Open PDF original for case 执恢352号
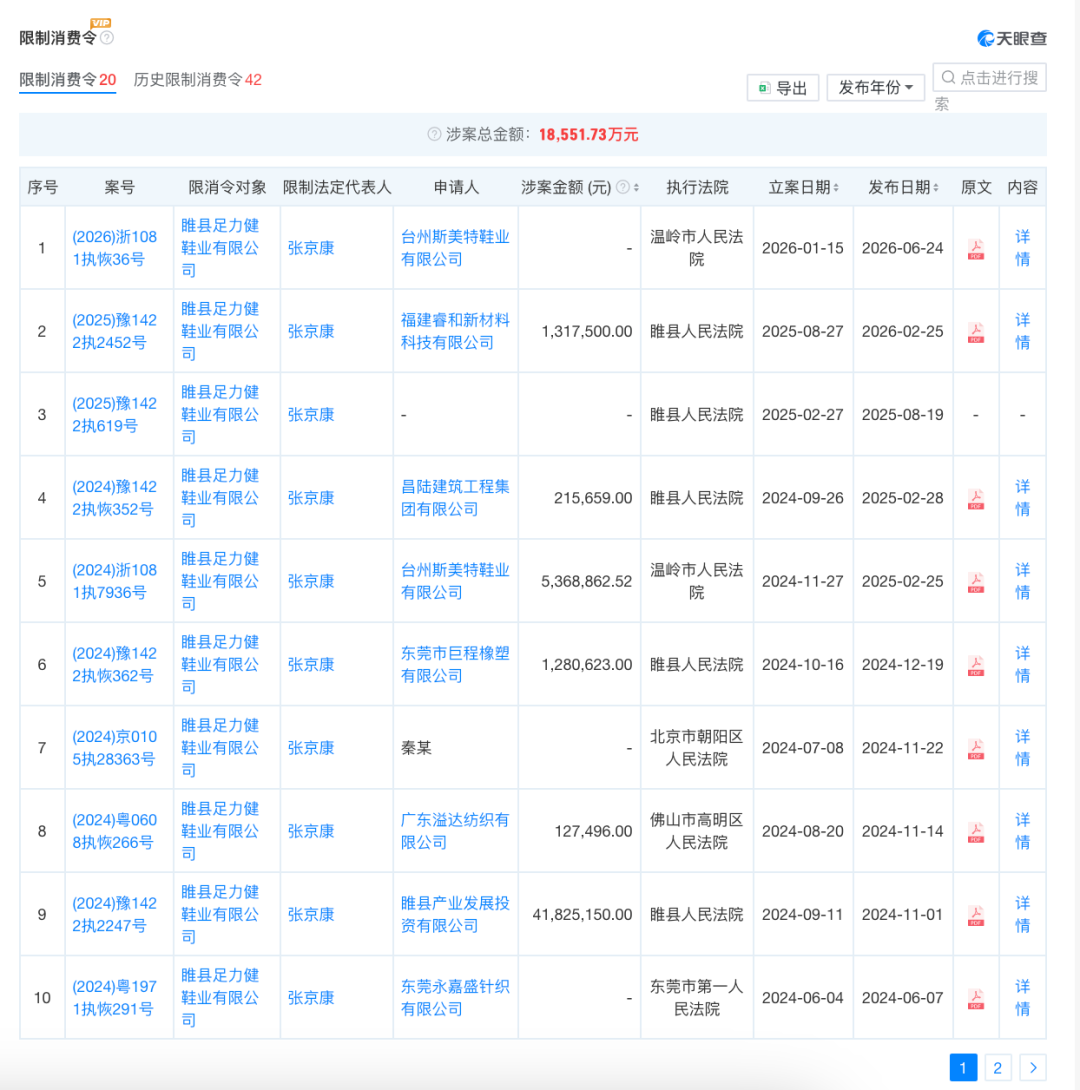 [976, 499]
